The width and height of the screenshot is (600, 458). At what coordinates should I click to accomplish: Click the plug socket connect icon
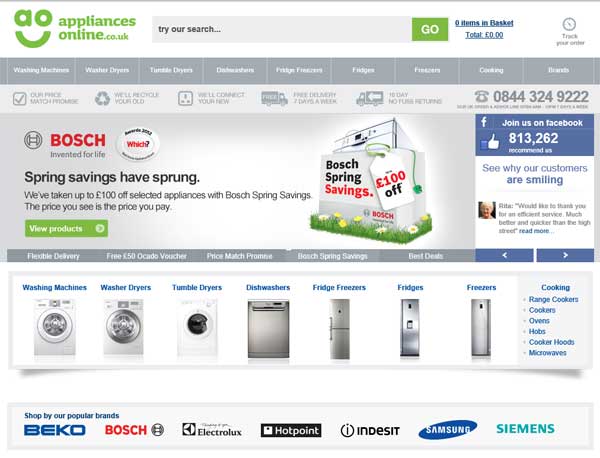coord(185,98)
